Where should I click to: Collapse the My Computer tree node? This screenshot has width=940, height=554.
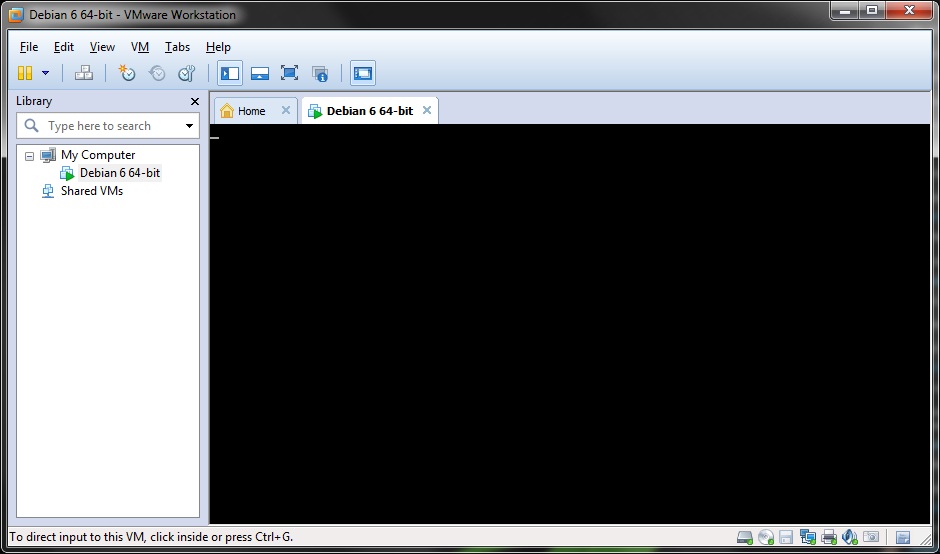pyautogui.click(x=29, y=156)
